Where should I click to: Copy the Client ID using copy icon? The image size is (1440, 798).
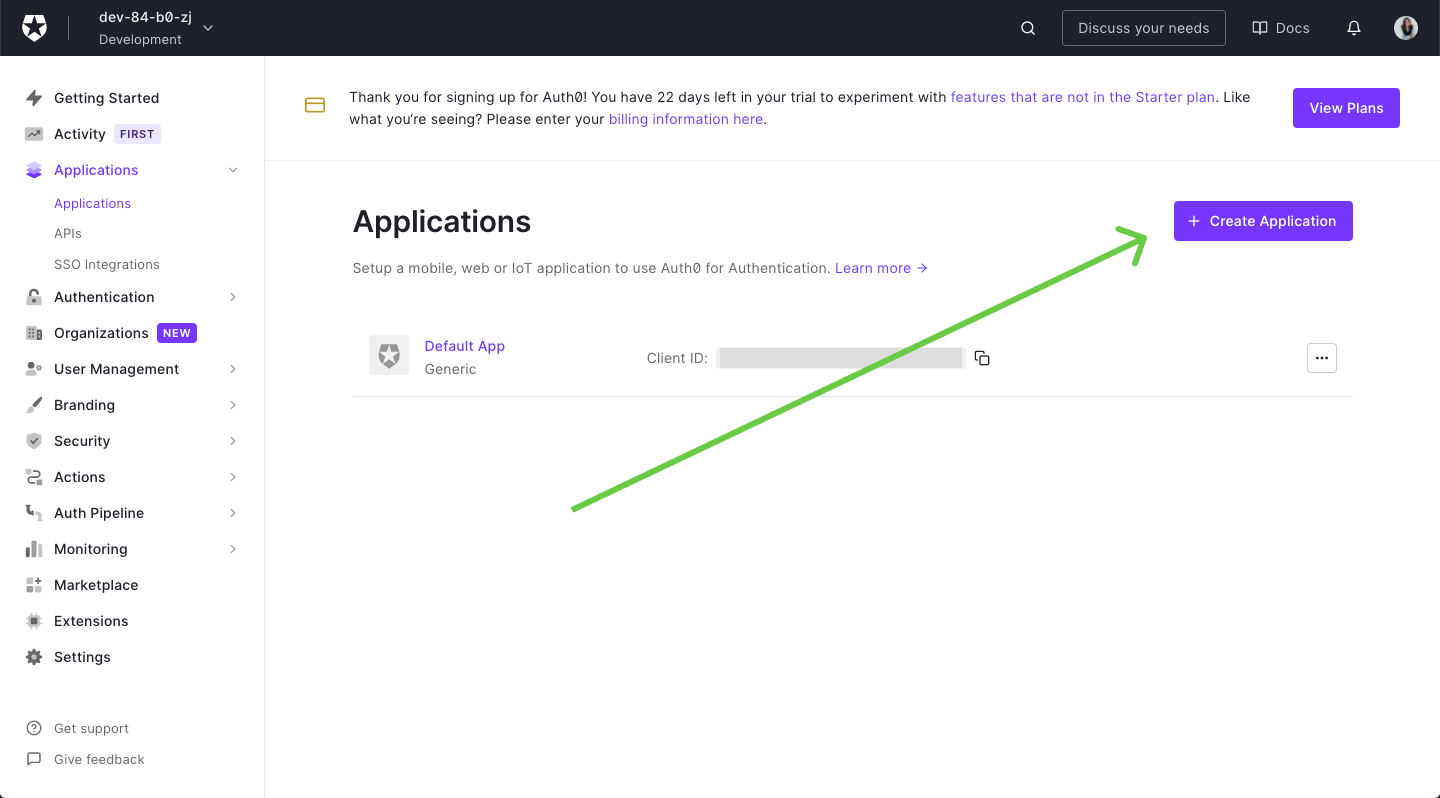click(x=981, y=357)
